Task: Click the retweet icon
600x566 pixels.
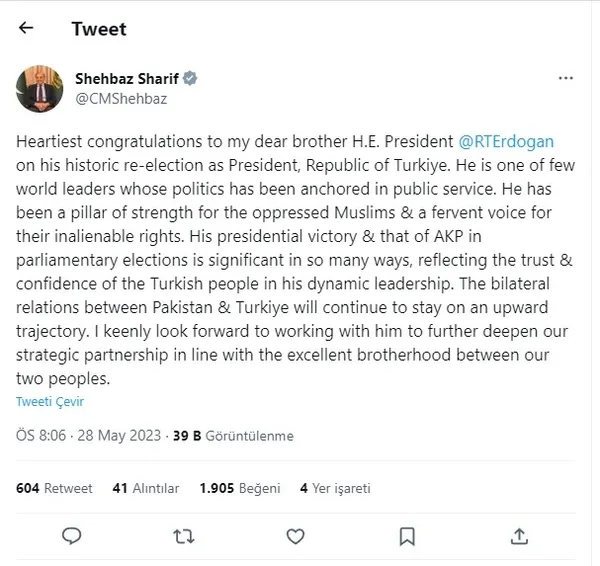Action: [x=184, y=536]
